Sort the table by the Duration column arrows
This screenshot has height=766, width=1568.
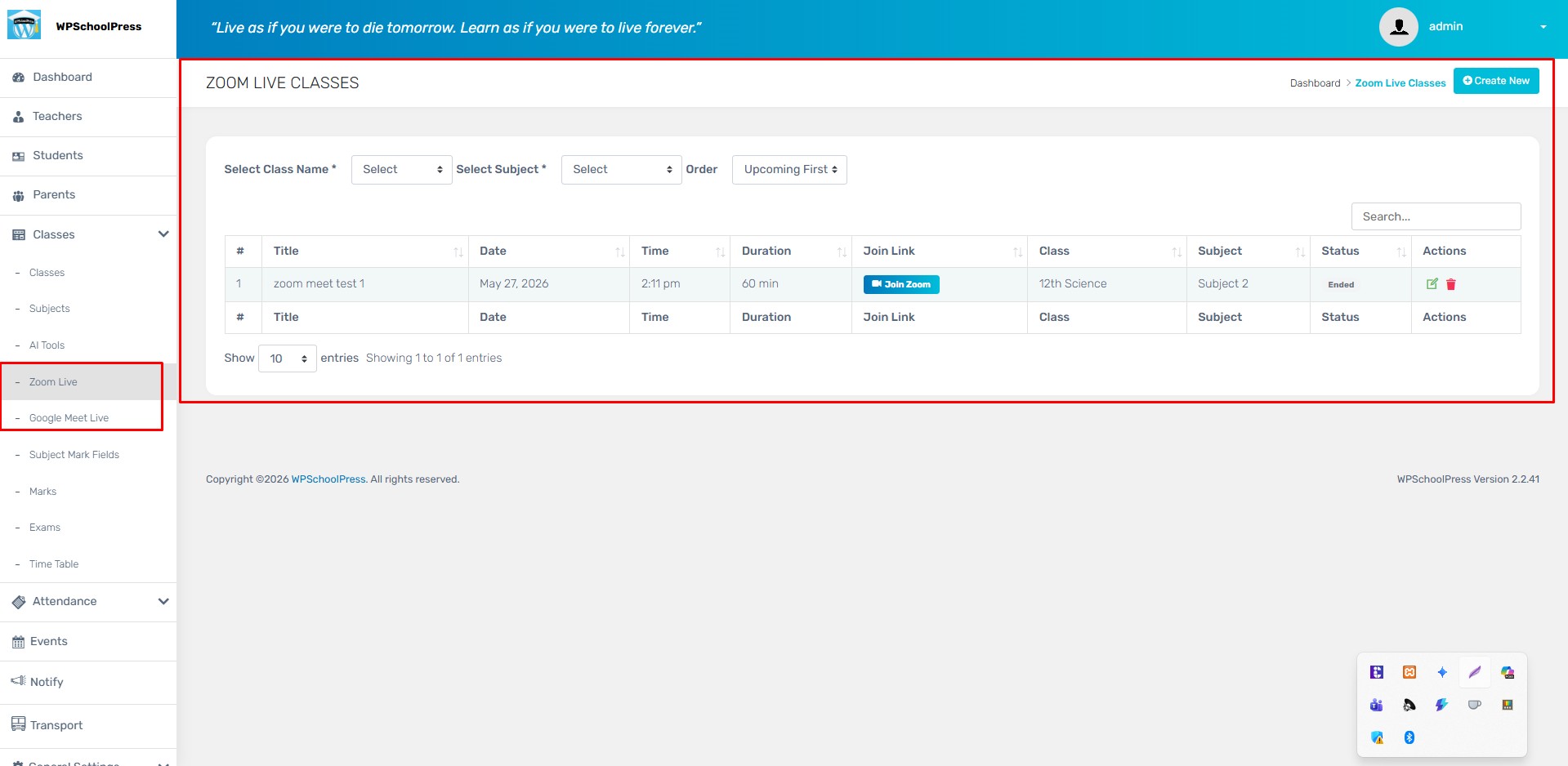tap(842, 252)
